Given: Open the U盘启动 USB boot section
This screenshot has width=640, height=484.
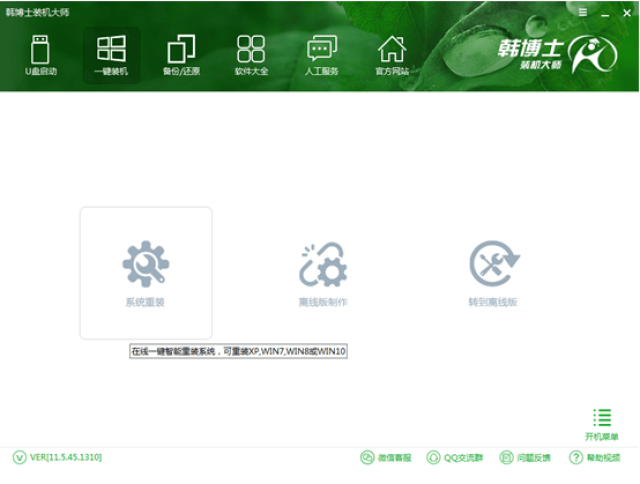Looking at the screenshot, I should pos(41,56).
